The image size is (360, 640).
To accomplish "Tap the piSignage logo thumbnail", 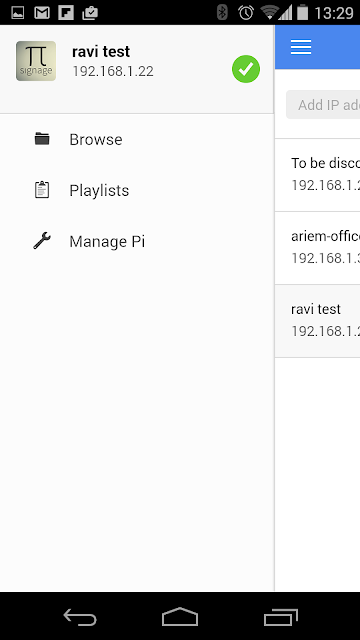I will pyautogui.click(x=36, y=61).
